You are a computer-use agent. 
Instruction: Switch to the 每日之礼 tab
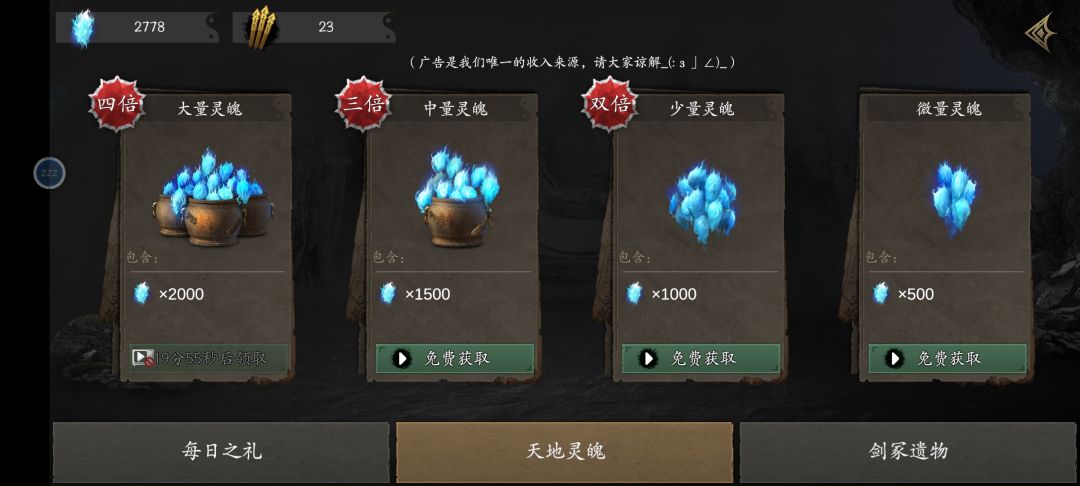pyautogui.click(x=221, y=452)
